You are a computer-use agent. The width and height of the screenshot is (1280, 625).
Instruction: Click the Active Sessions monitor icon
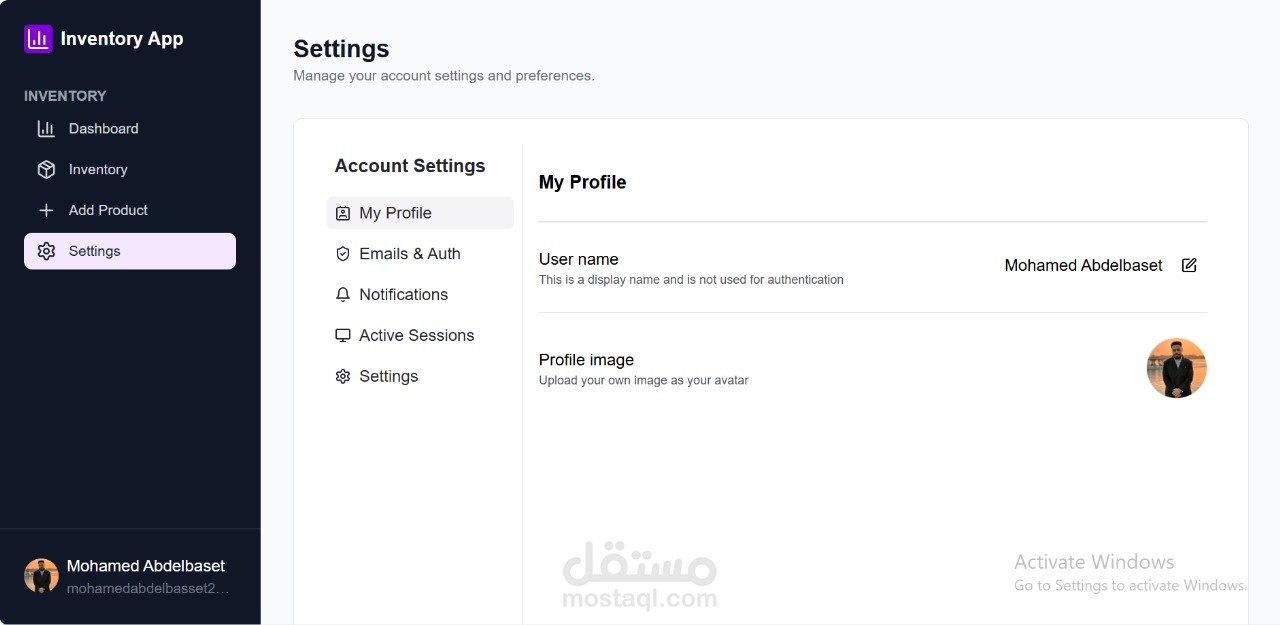(x=343, y=336)
